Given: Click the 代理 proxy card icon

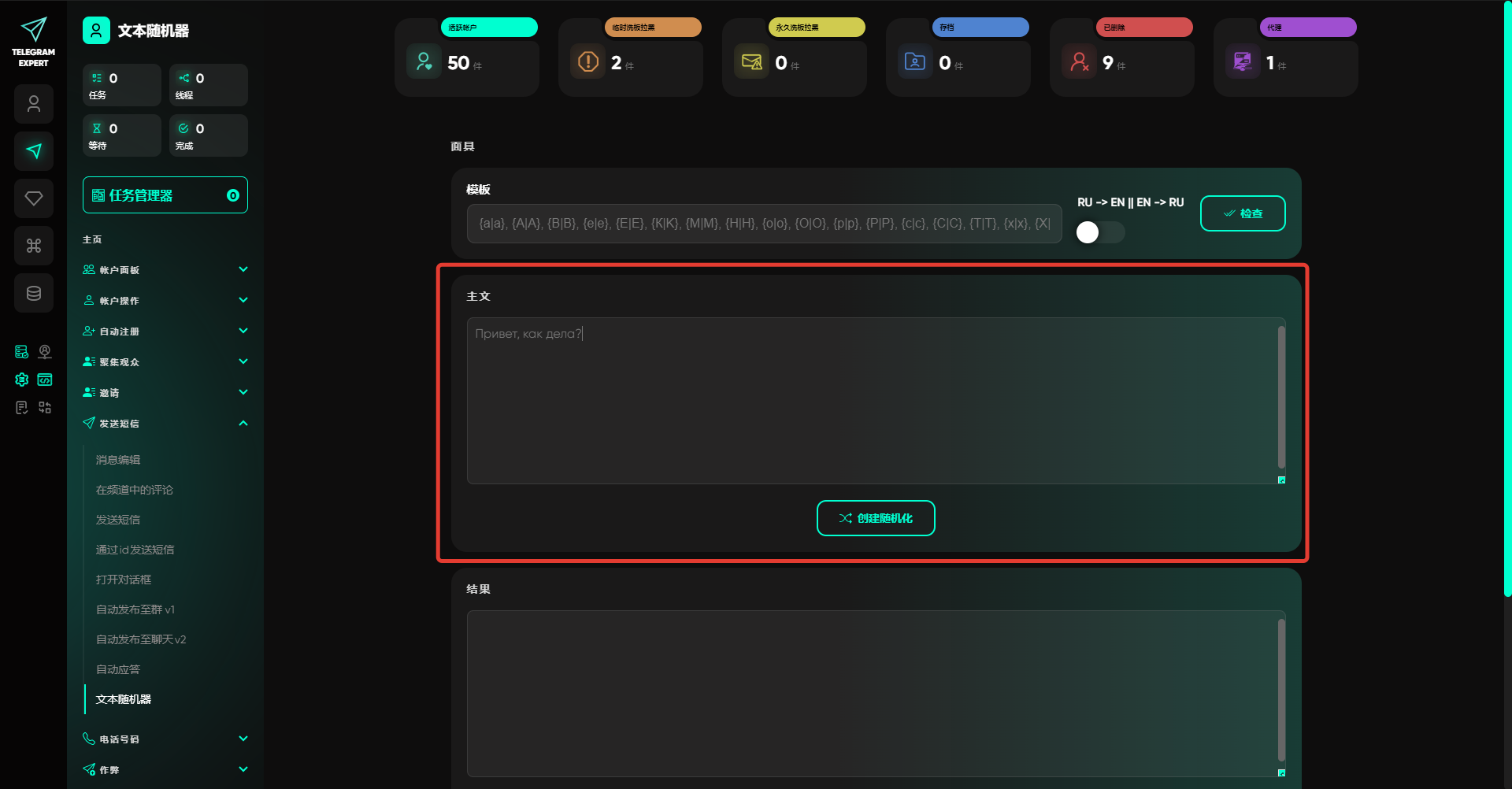Looking at the screenshot, I should pyautogui.click(x=1243, y=62).
